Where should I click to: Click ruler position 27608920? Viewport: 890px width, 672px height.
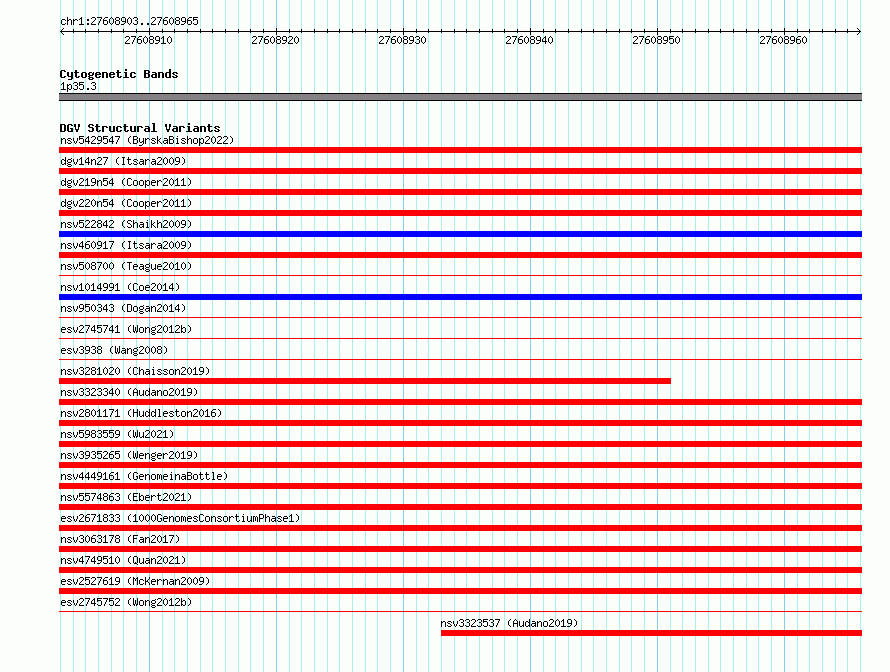click(275, 40)
